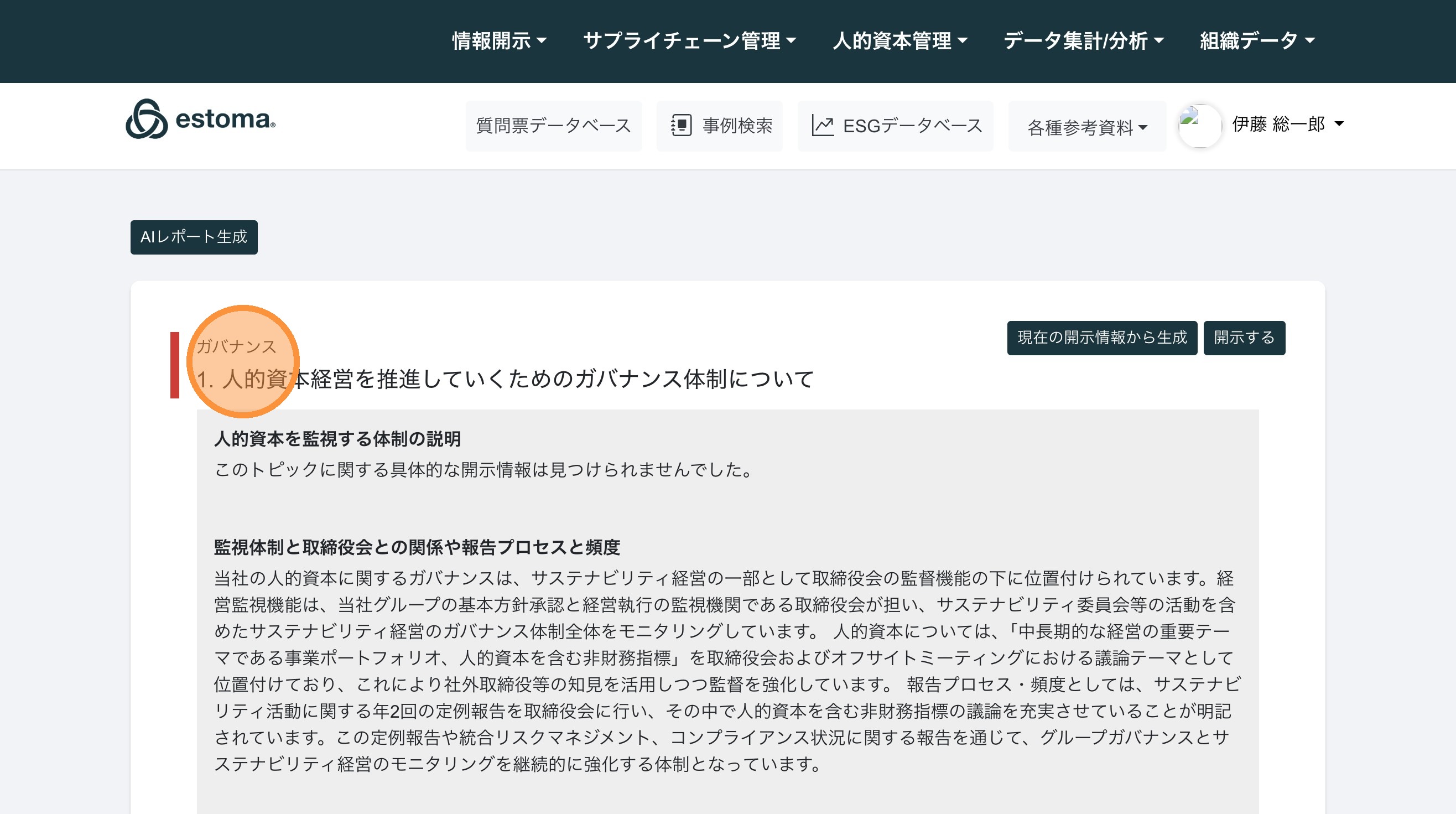The image size is (1456, 814).
Task: Click 現在の開示情報から生成 button
Action: [1101, 338]
